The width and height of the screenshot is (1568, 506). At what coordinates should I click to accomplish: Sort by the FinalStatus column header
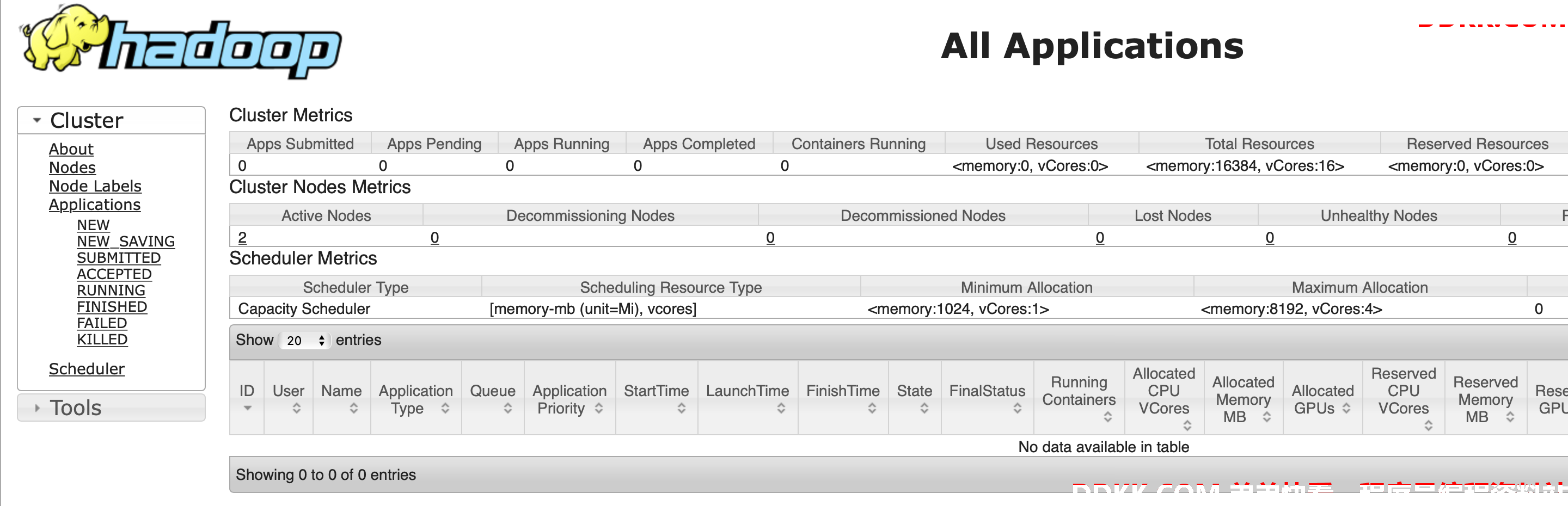[987, 398]
